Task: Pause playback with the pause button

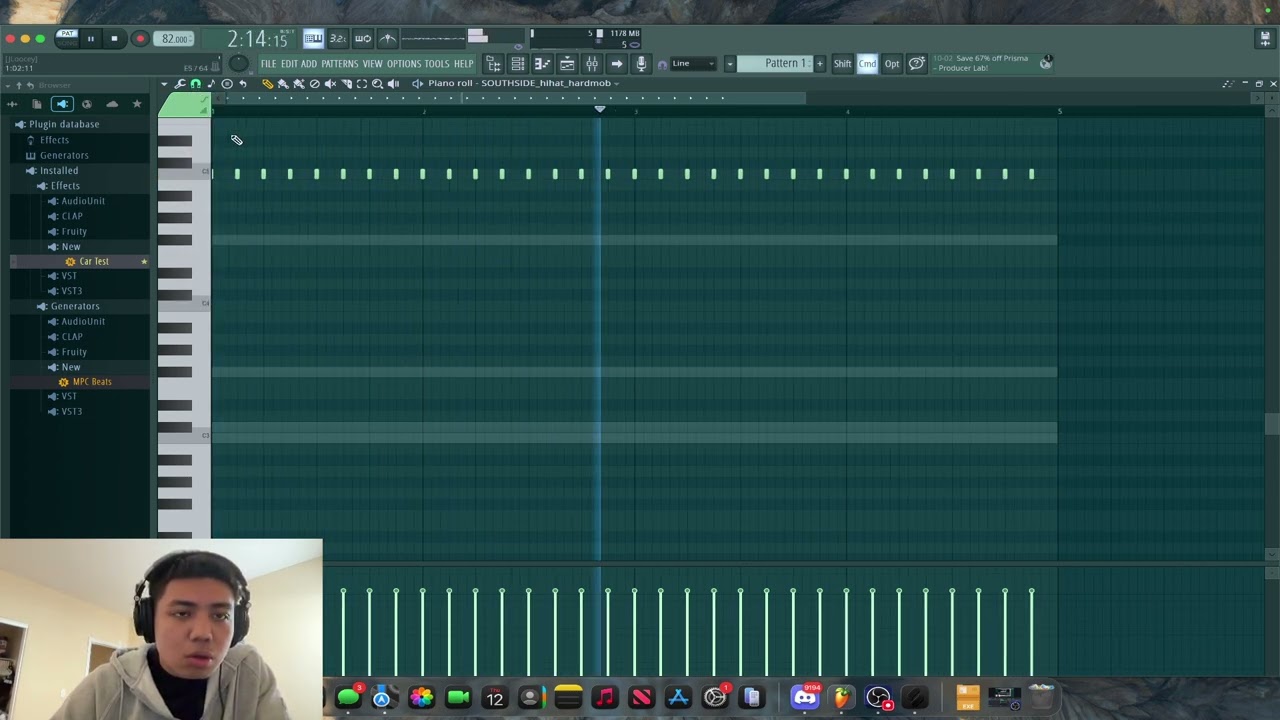Action: coord(90,39)
